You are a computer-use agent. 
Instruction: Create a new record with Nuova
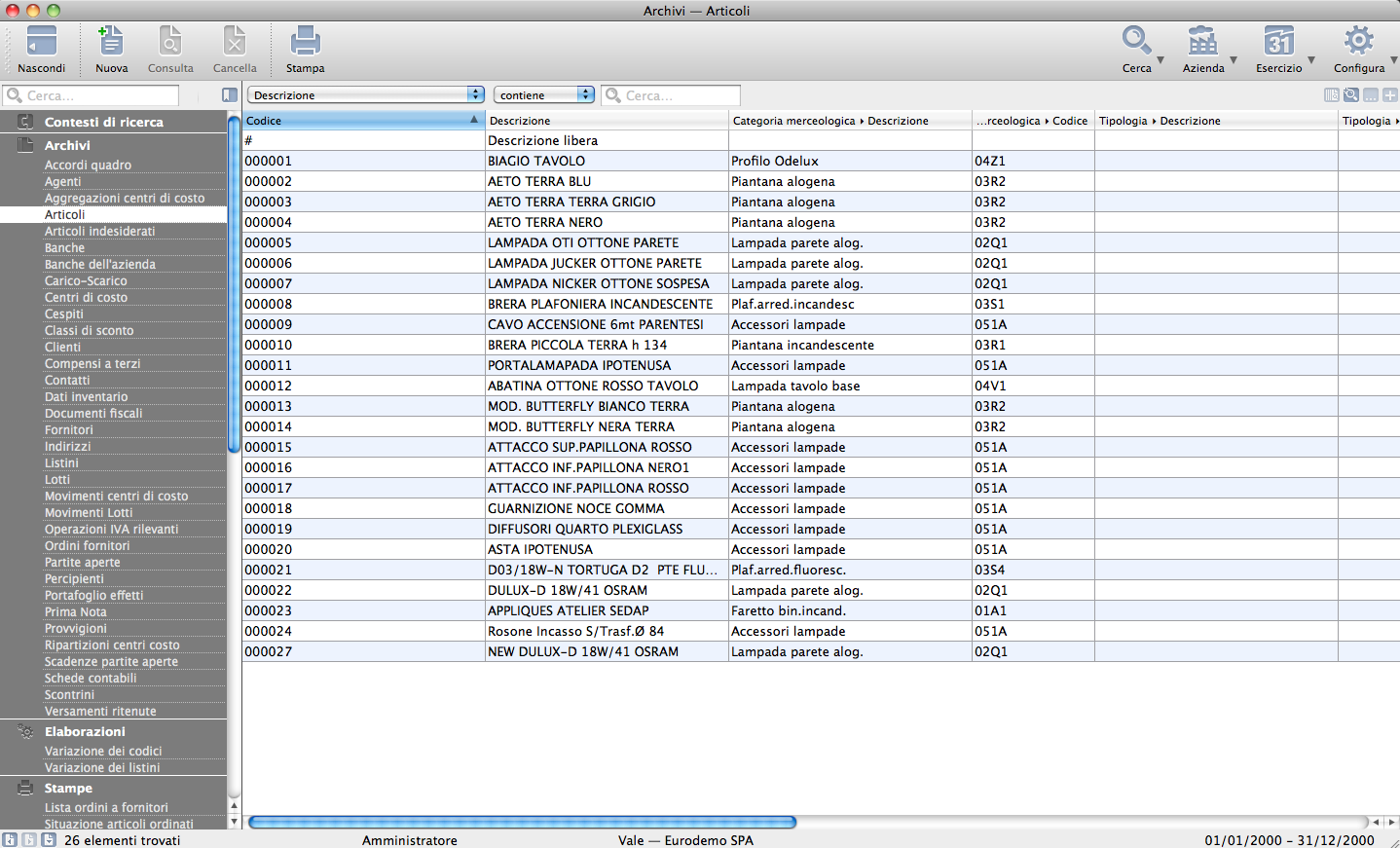(x=111, y=43)
